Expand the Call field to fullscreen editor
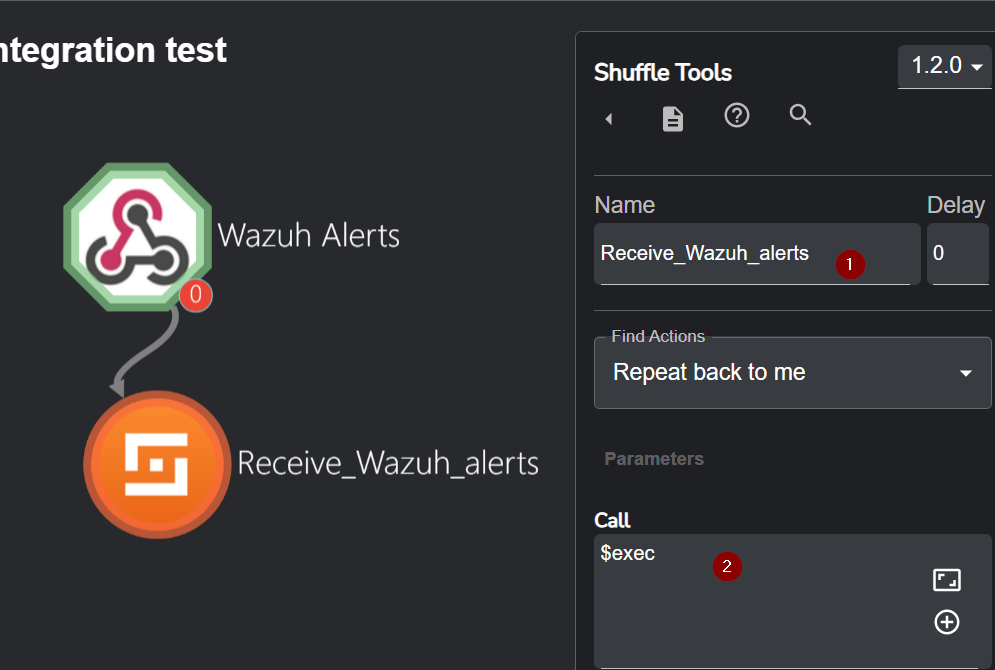 point(946,580)
